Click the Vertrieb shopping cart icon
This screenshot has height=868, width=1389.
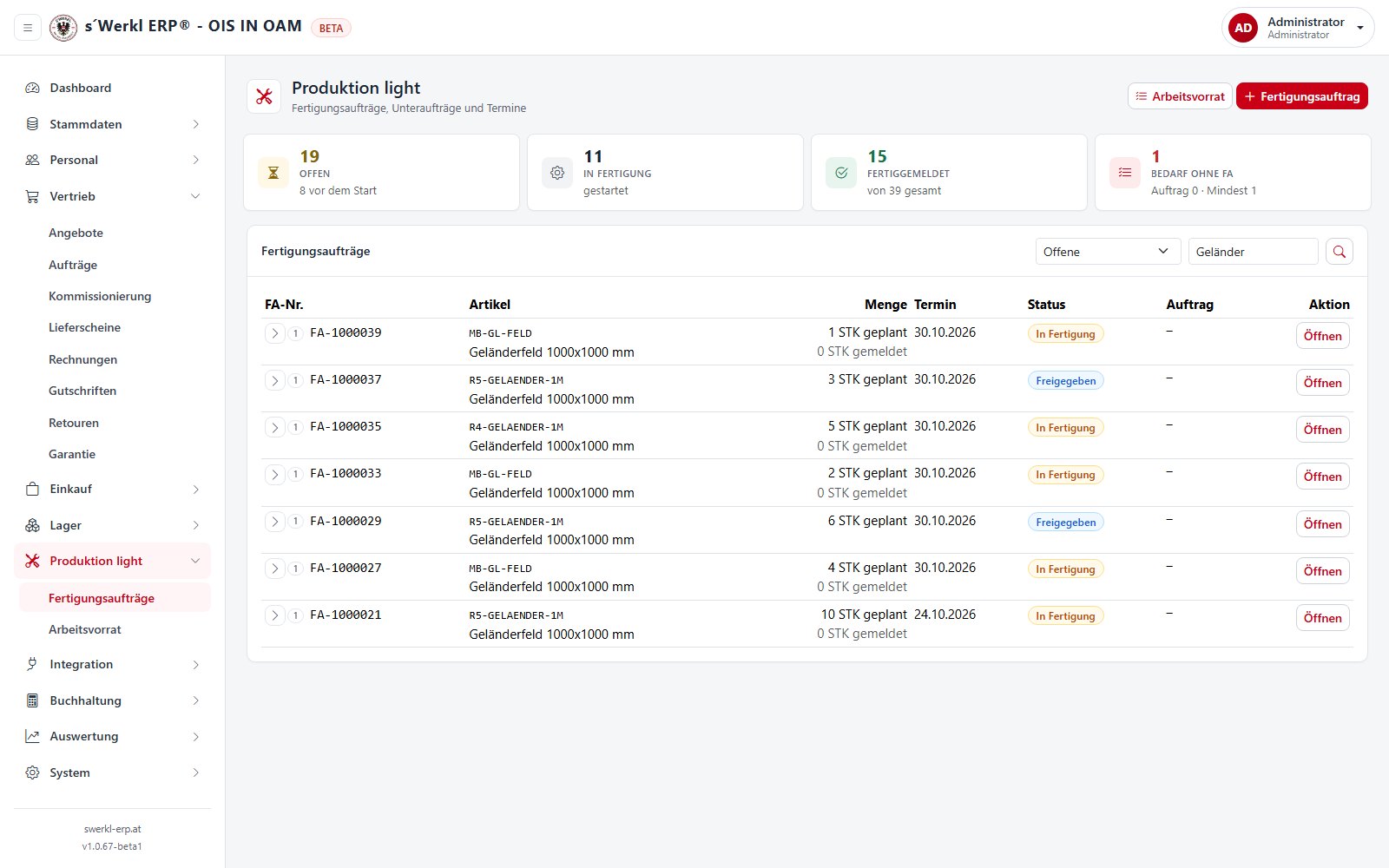click(x=32, y=196)
